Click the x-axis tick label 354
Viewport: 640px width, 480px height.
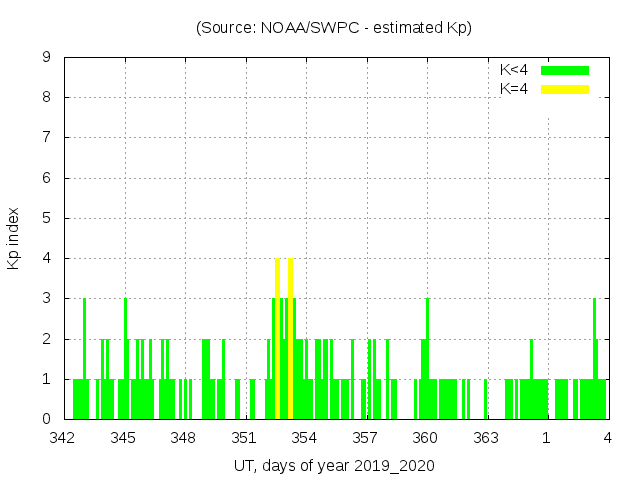click(304, 438)
